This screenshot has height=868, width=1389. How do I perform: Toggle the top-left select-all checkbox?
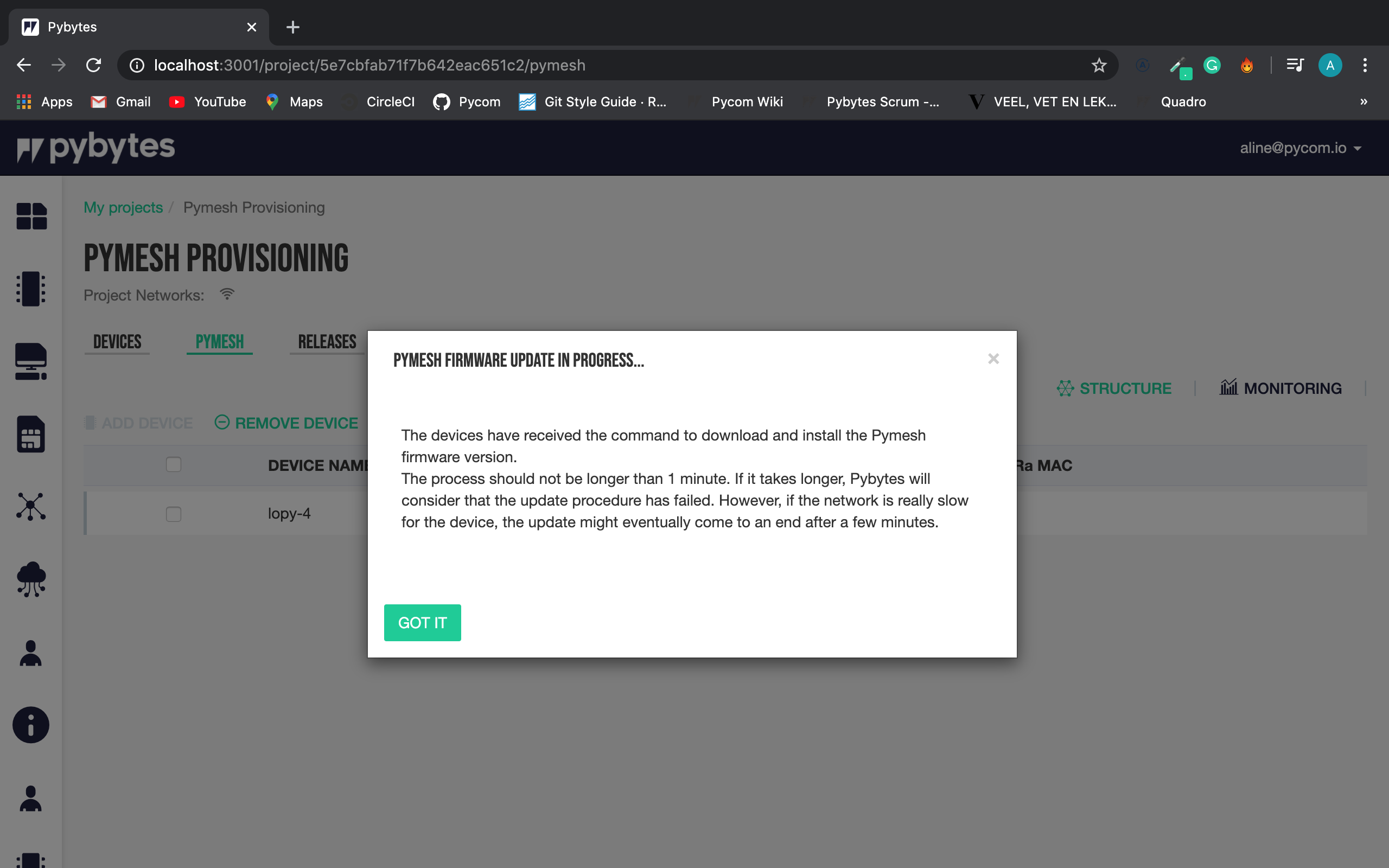pos(173,465)
